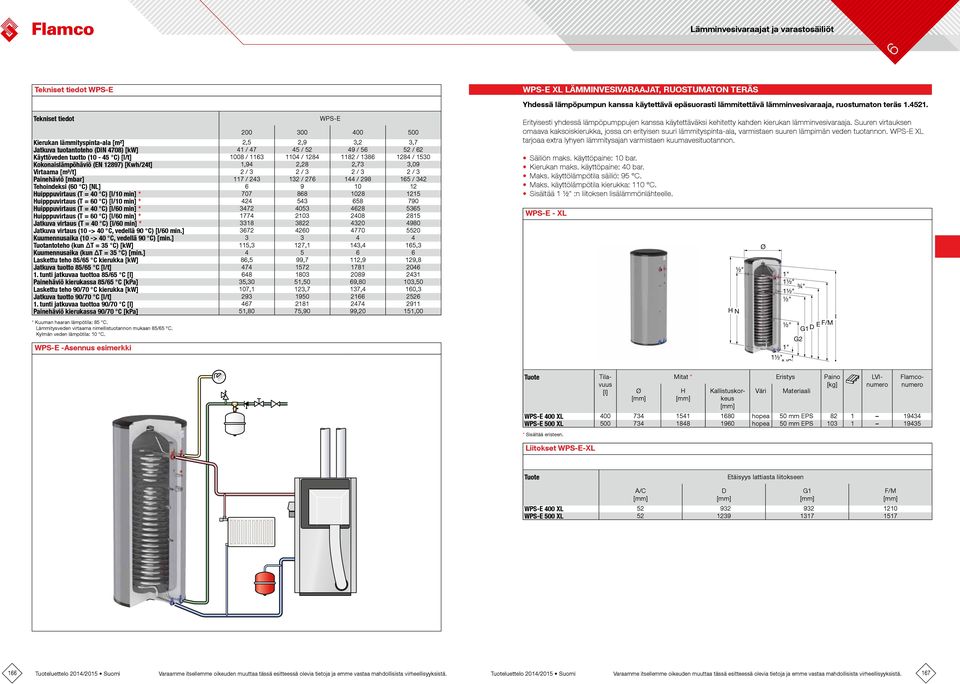This screenshot has width=960, height=684.
Task: Click 'WPS-E 400 XL' in the WPS-E - XL table
Action: [544, 416]
